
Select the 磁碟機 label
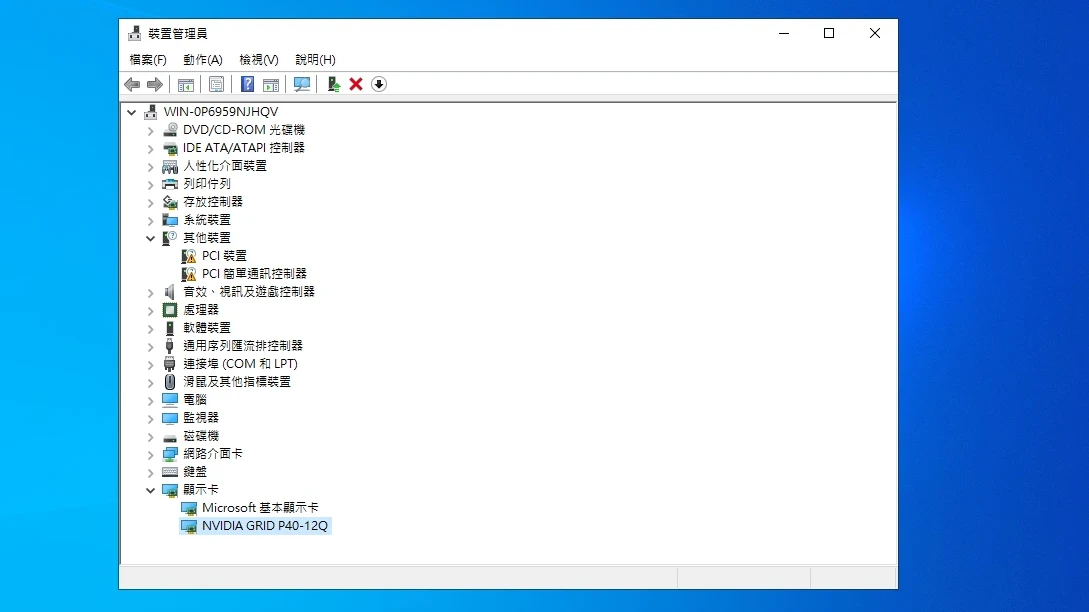click(x=201, y=436)
